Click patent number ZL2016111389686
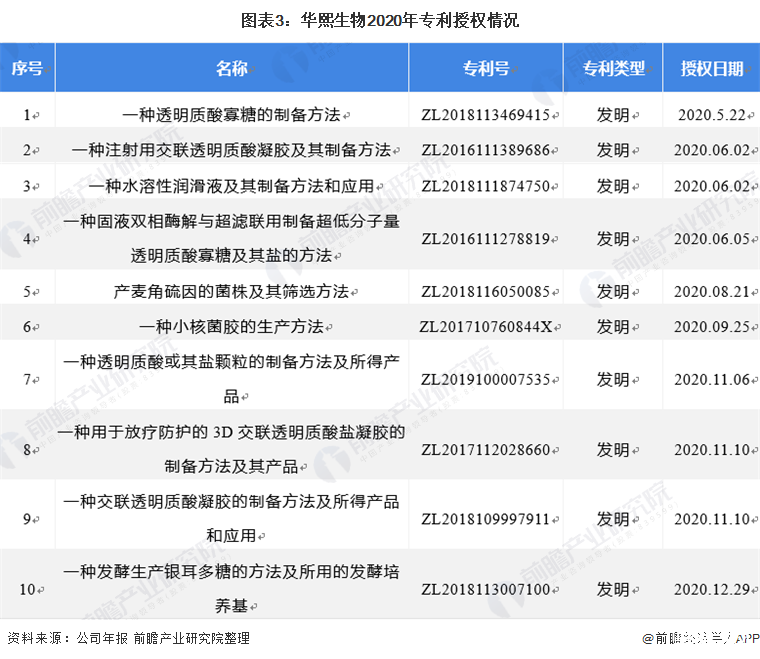Viewport: 760px width, 659px height. tap(486, 150)
